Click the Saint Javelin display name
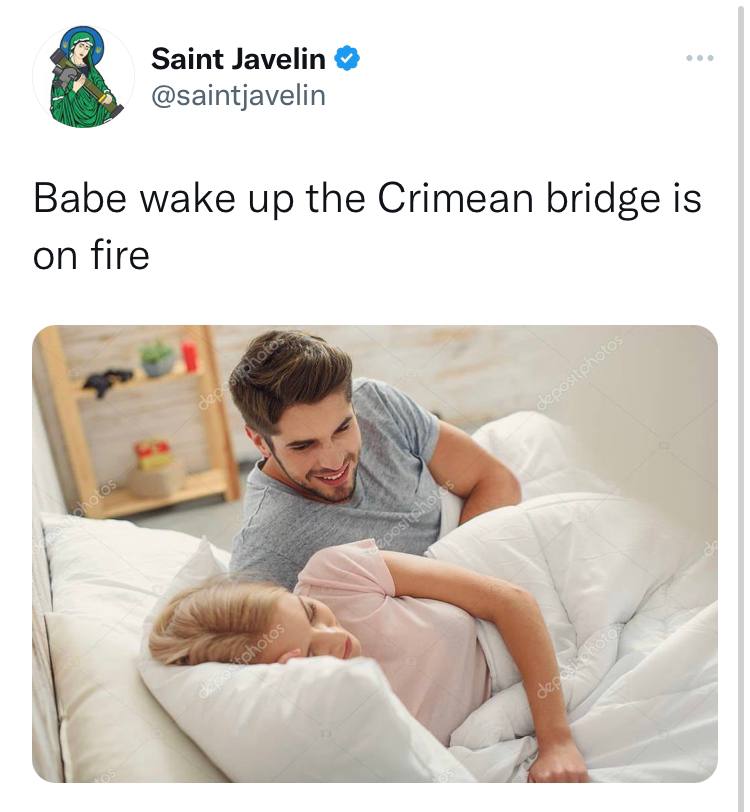Image resolution: width=750 pixels, height=812 pixels. click(238, 58)
